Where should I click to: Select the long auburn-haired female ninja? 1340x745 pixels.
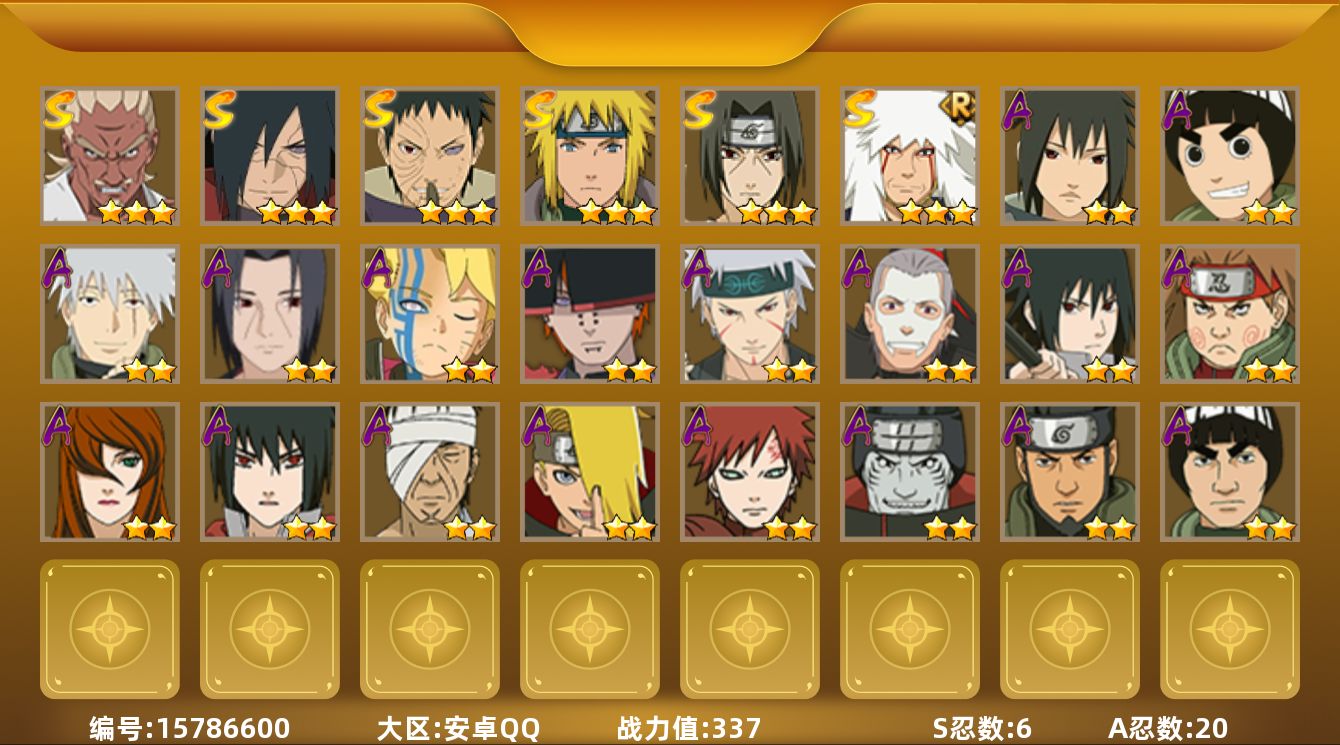[109, 472]
